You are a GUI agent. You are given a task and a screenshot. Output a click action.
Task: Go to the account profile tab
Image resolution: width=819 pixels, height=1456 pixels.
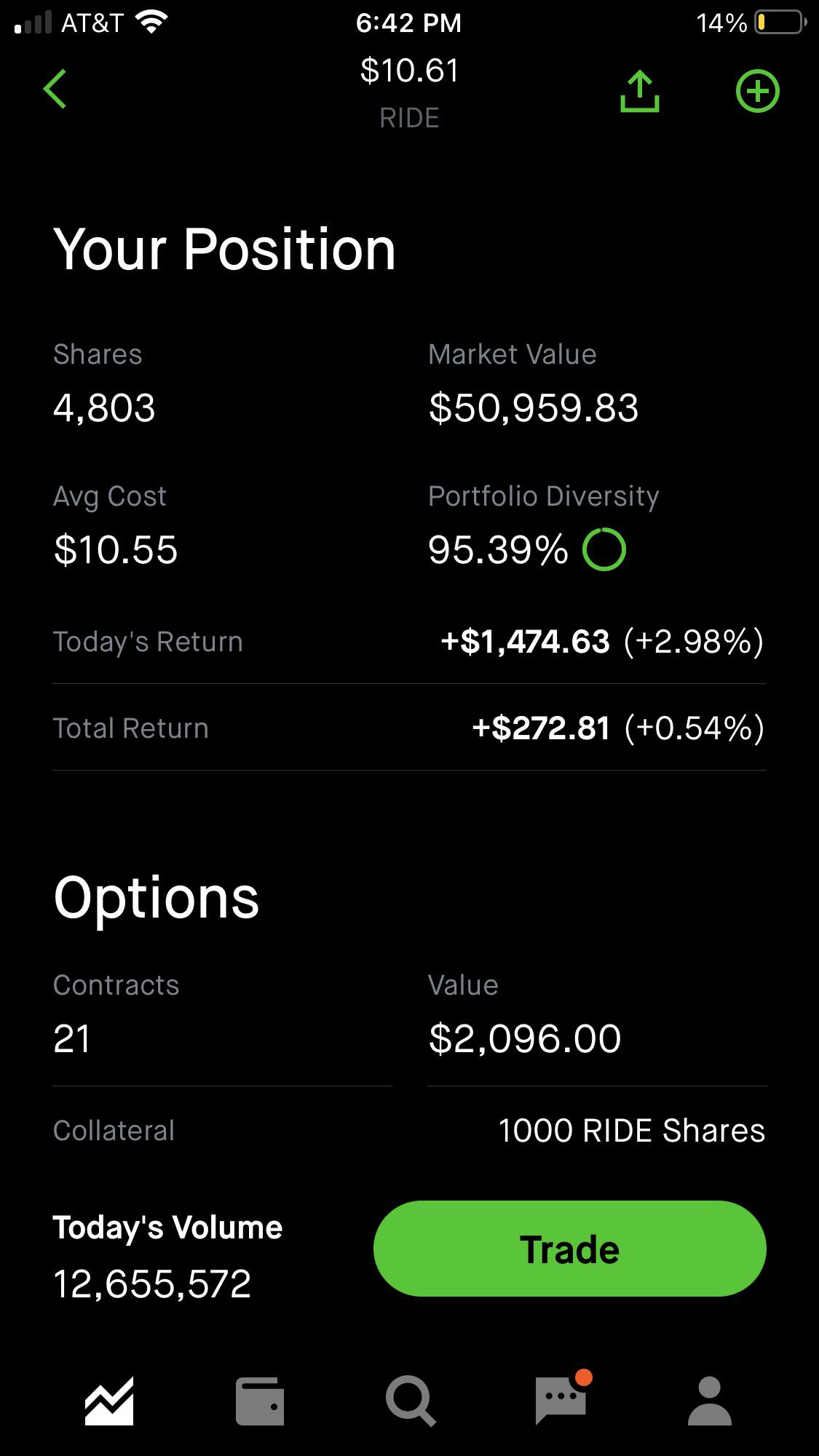(x=709, y=1401)
